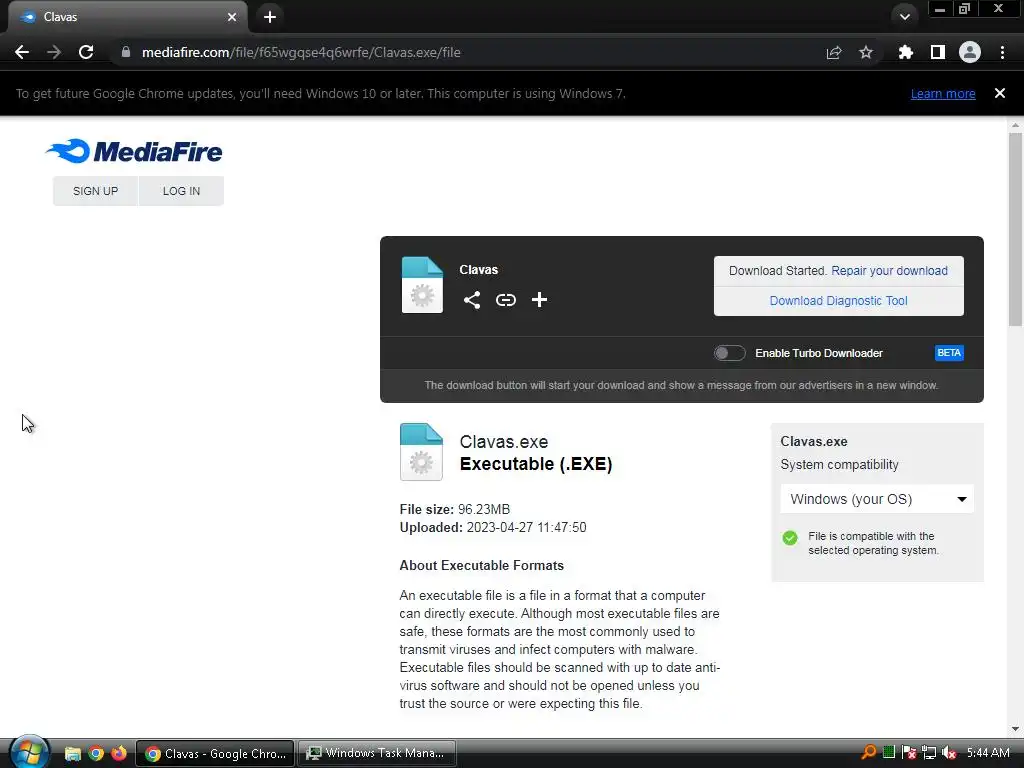Image resolution: width=1024 pixels, height=768 pixels.
Task: Click the SIGN UP button
Action: point(95,191)
